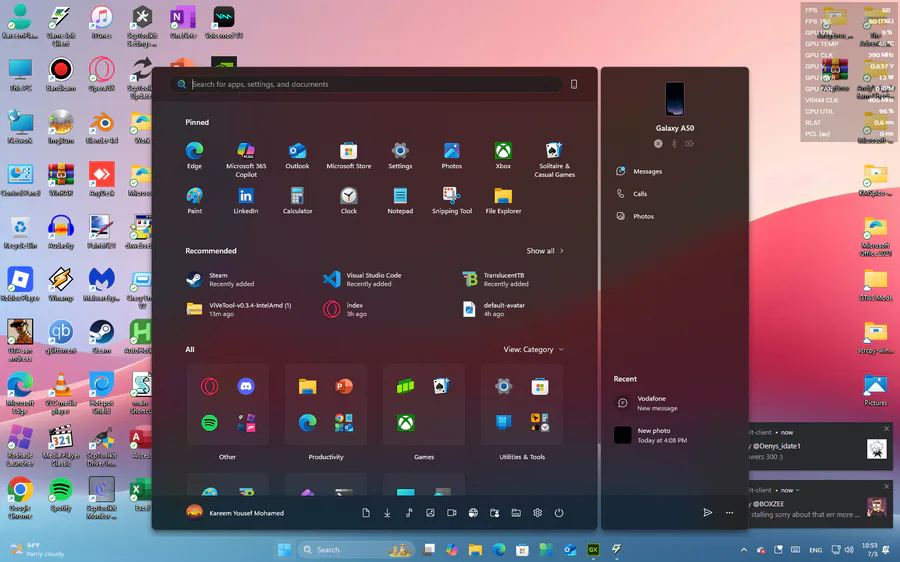900x562 pixels.
Task: Launch Microsoft 365 Copilot pinned app
Action: click(x=246, y=159)
